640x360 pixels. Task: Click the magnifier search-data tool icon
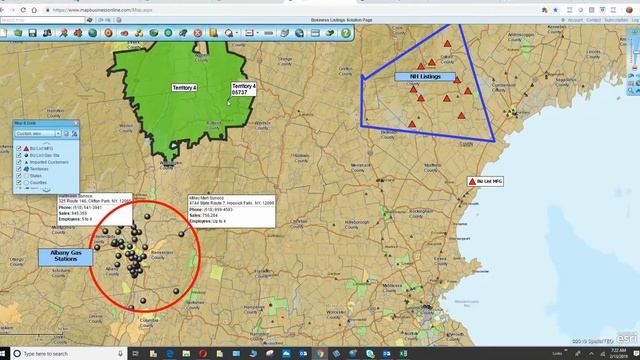coord(229,33)
